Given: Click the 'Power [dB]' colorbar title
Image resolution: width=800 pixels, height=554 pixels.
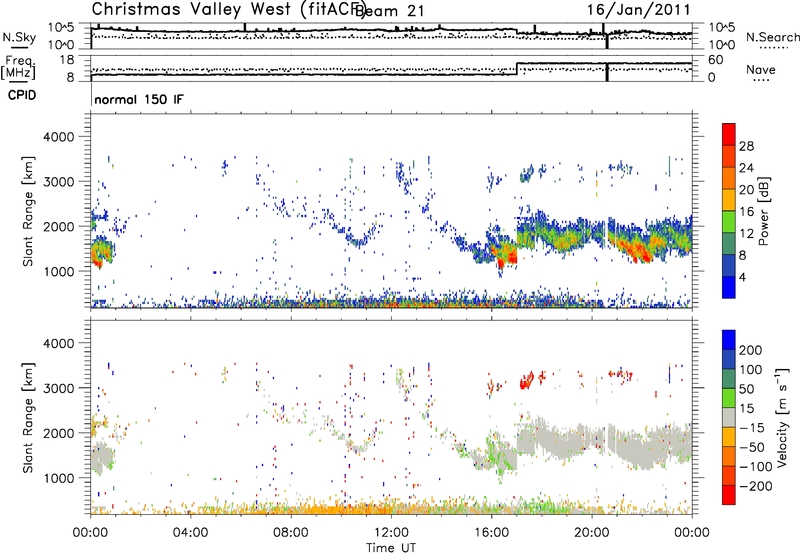Looking at the screenshot, I should tap(763, 211).
